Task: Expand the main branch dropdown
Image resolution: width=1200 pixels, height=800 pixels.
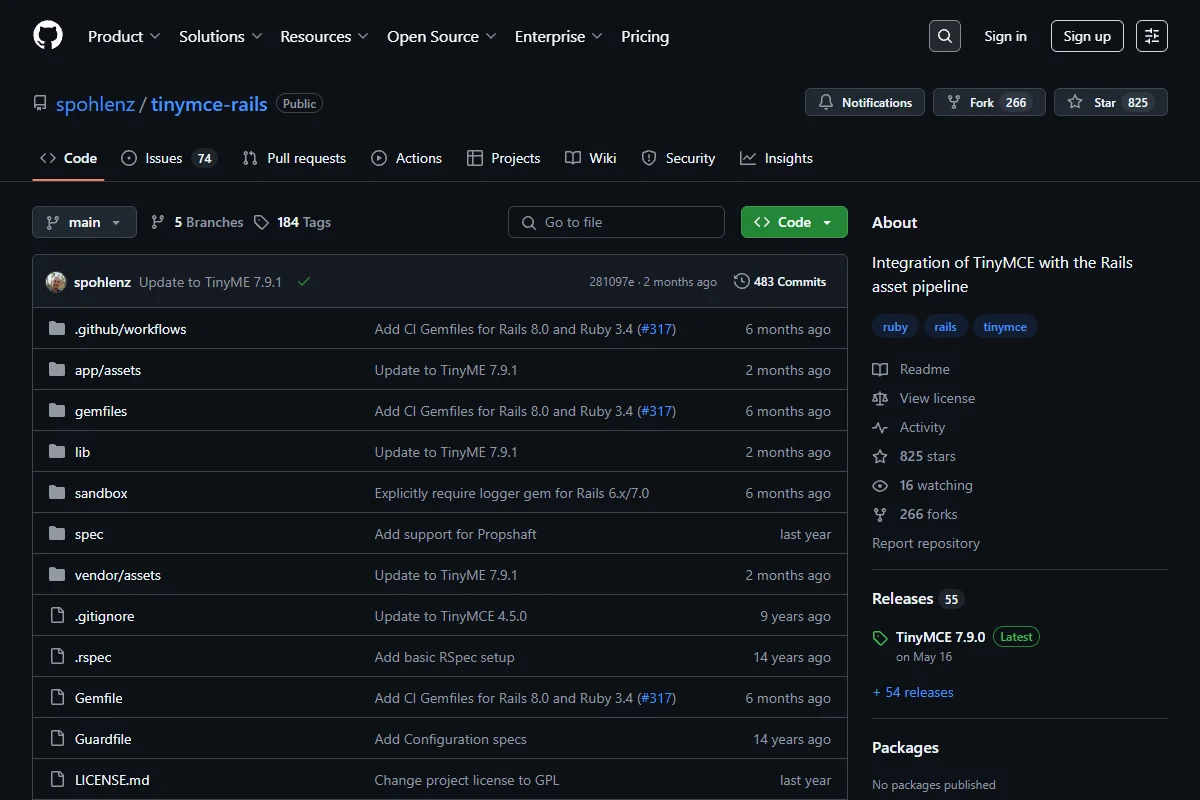Action: pyautogui.click(x=84, y=222)
